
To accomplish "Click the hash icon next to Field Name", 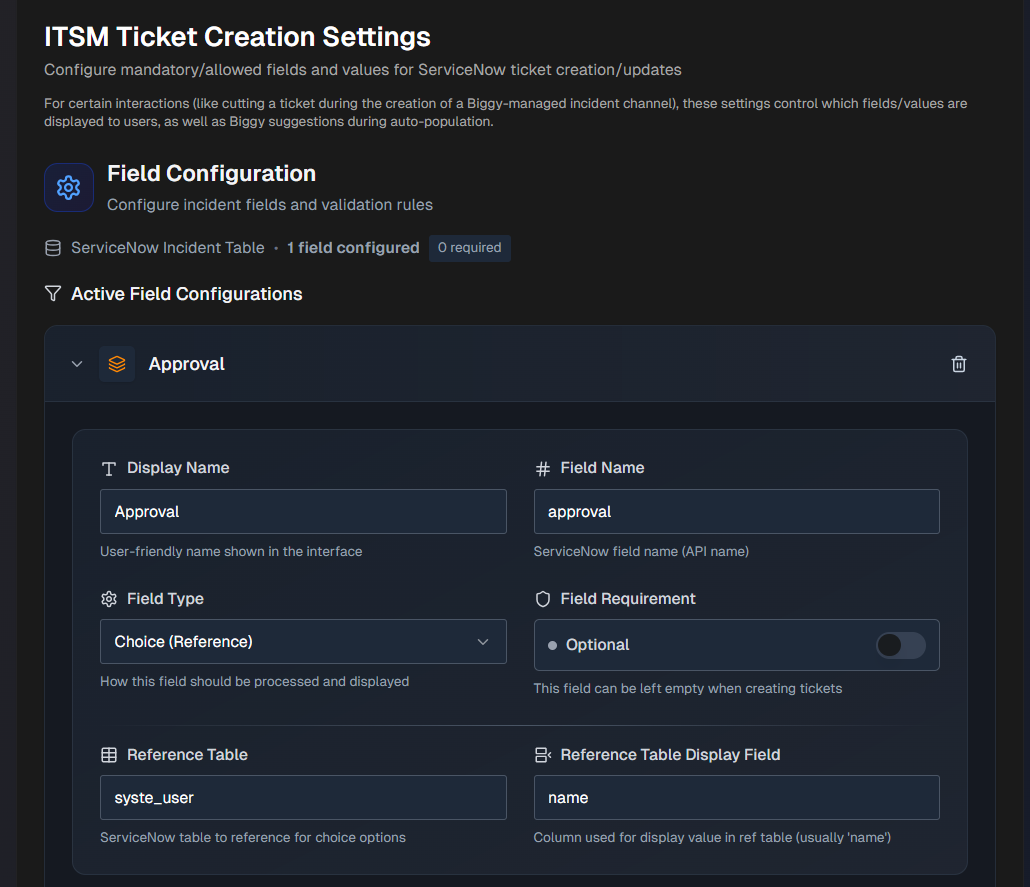I will 543,468.
